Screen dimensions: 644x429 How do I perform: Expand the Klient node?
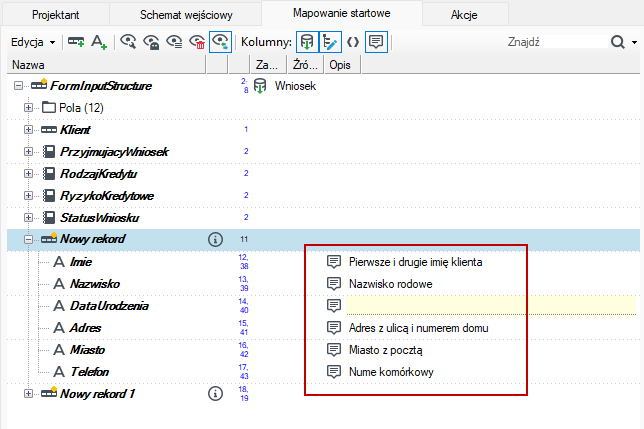(x=28, y=130)
